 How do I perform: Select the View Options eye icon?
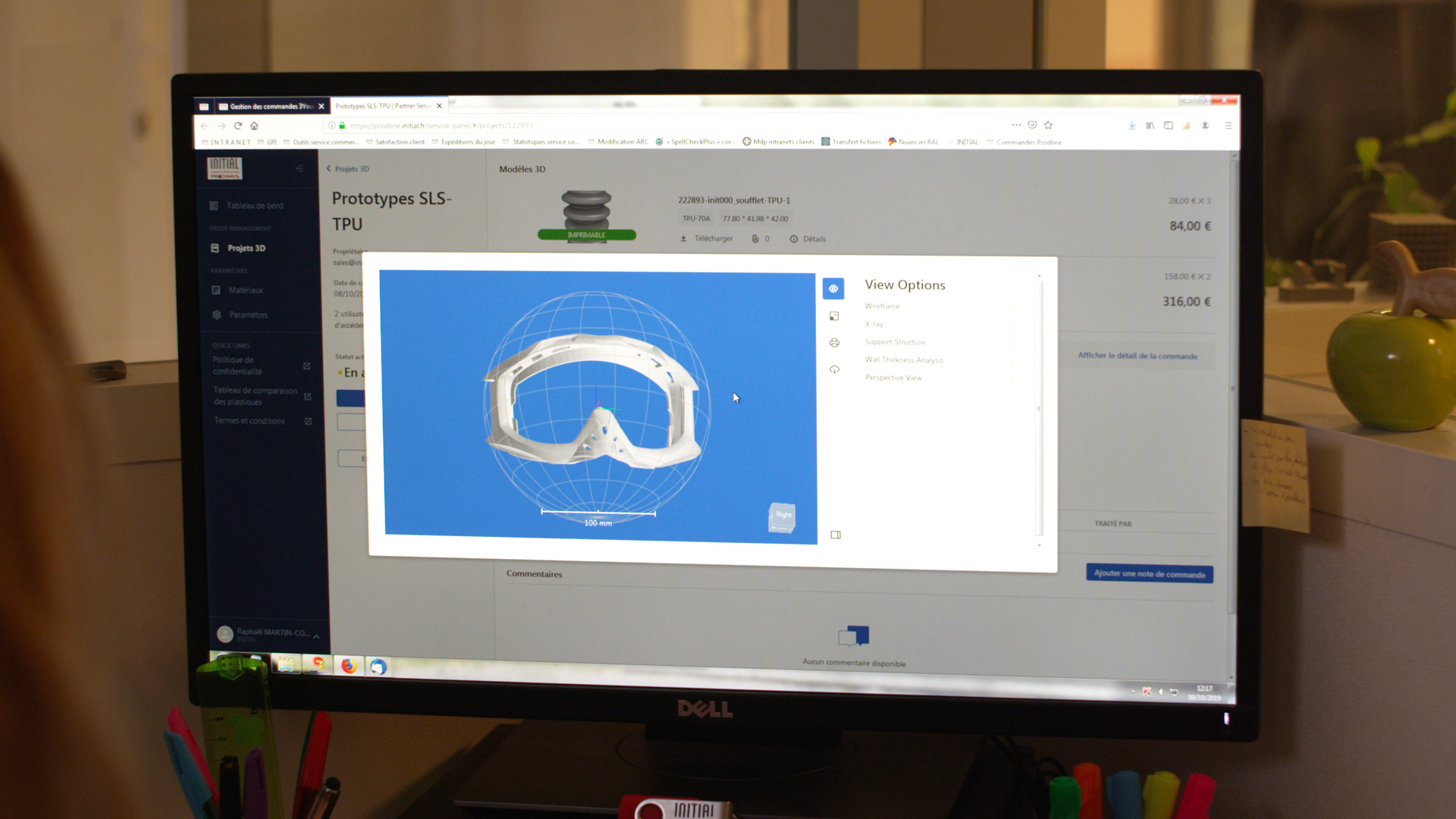pos(833,289)
